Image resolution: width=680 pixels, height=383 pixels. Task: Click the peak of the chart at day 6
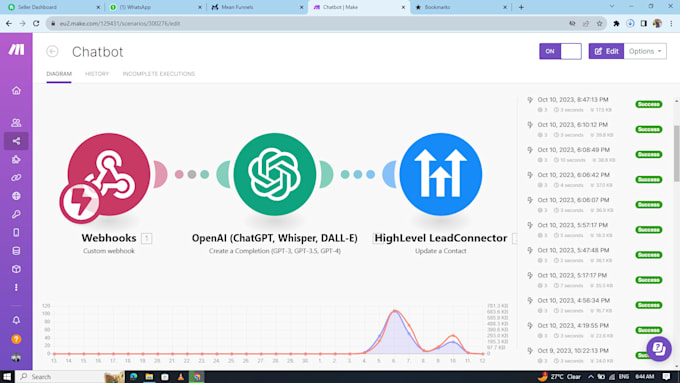395,311
